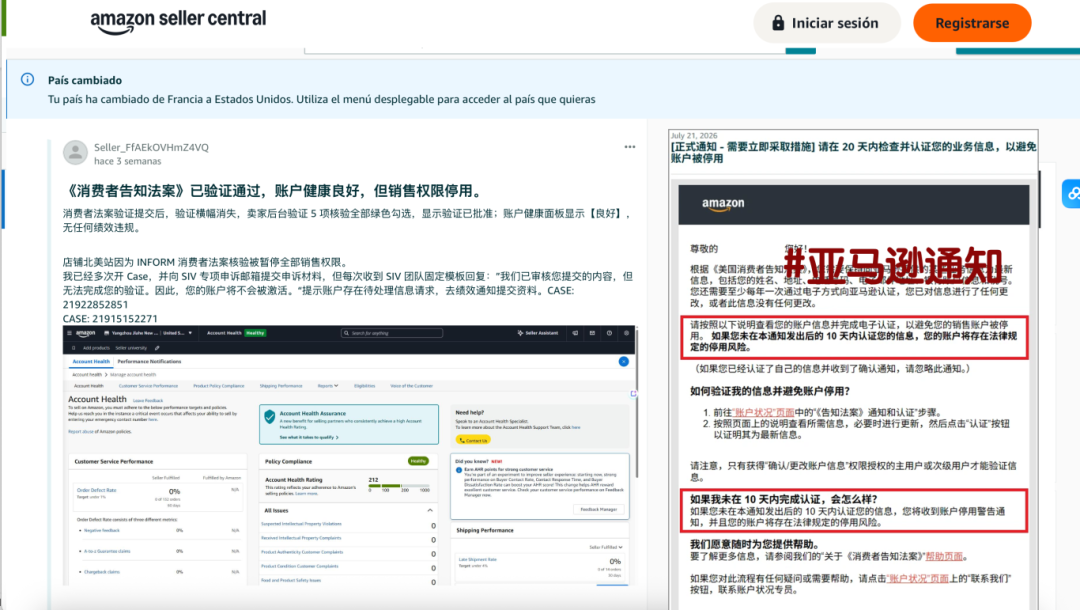The height and width of the screenshot is (610, 1080).
Task: Click the small purple external icon on the screenshot's right edge
Action: click(x=633, y=394)
